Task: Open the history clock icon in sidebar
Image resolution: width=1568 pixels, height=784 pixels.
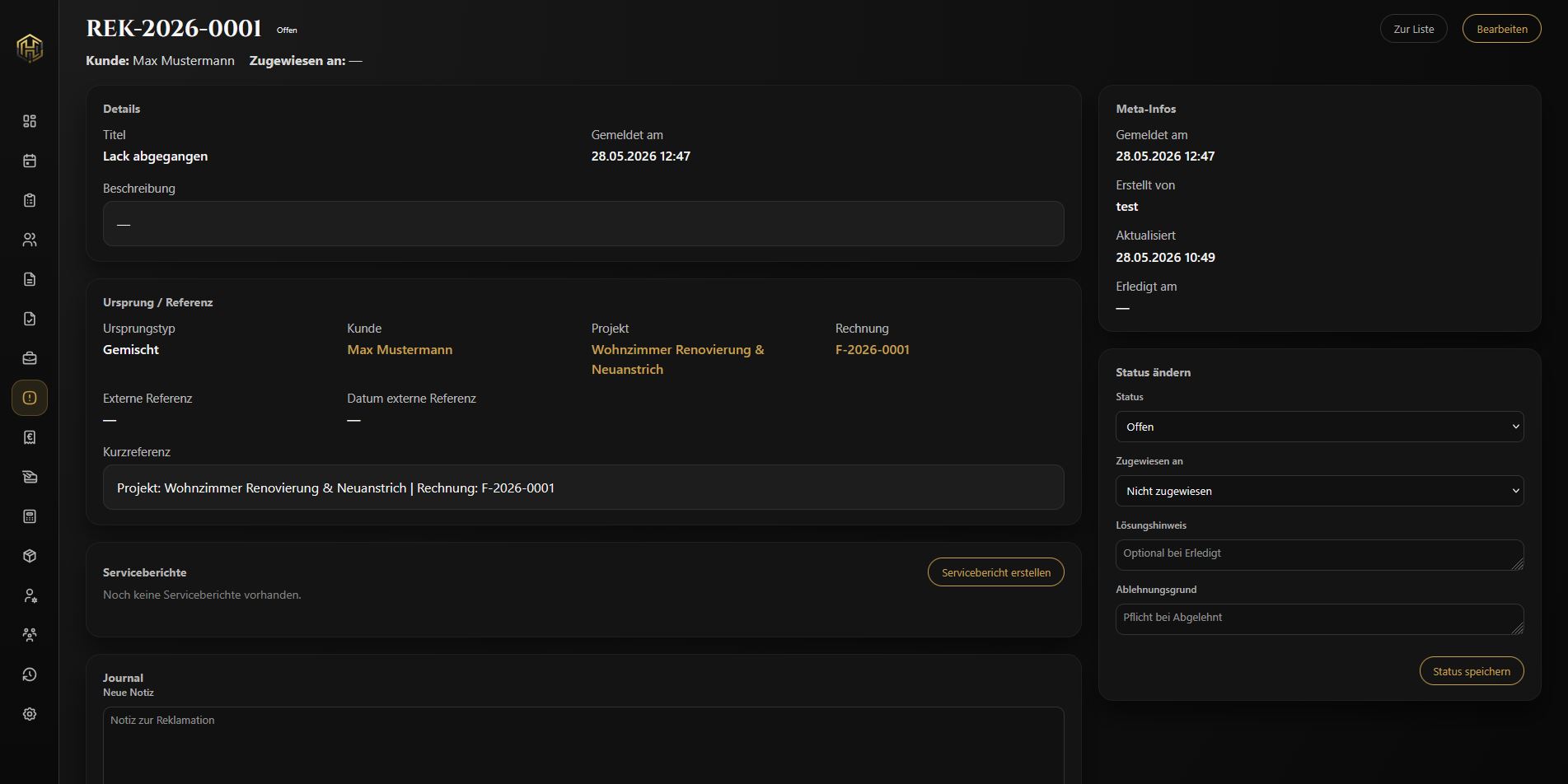Action: coord(30,674)
